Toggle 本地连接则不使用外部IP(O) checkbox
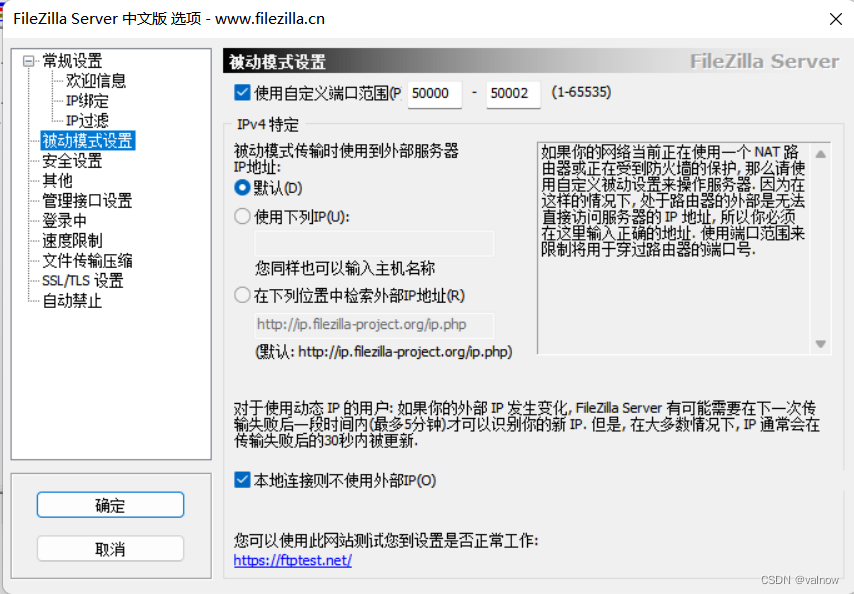 pos(242,480)
